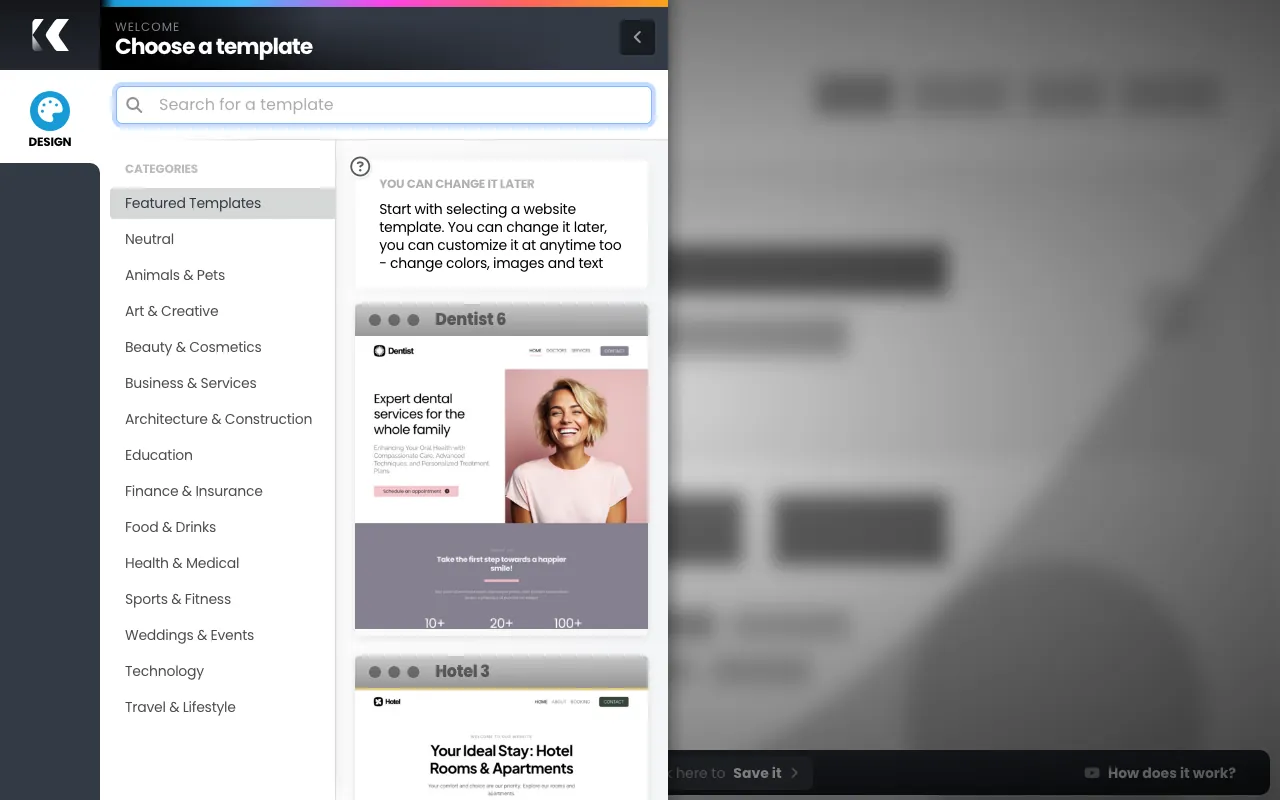This screenshot has width=1280, height=800.
Task: Select the Technology category
Action: 222,671
